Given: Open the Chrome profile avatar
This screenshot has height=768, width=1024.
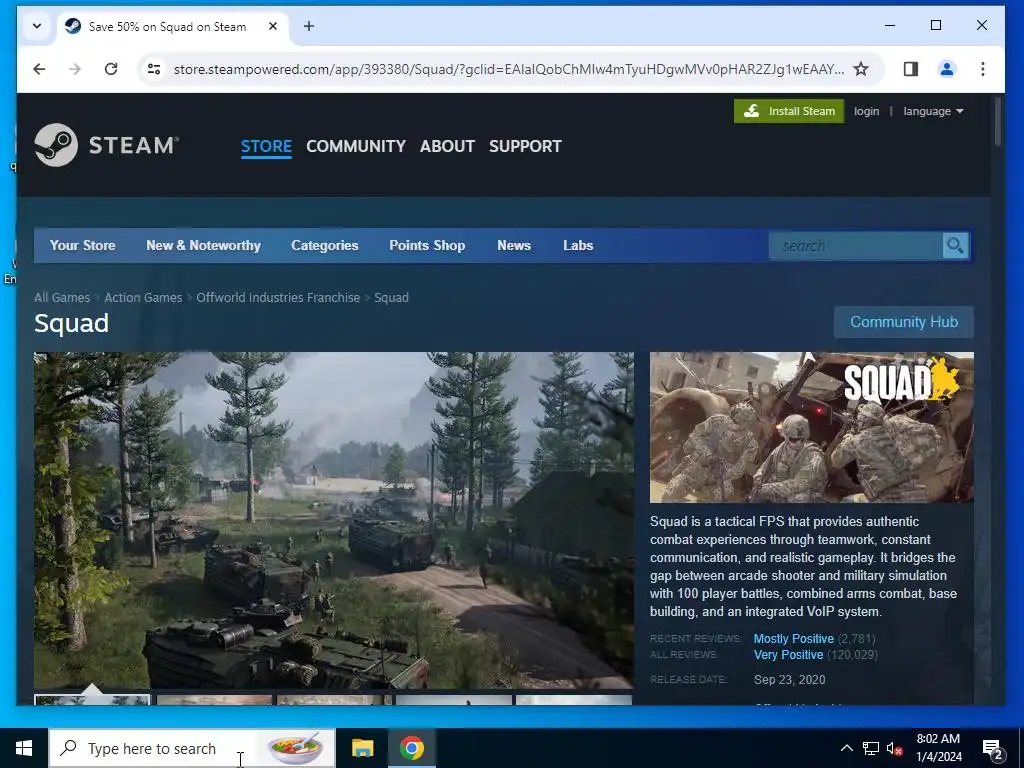Looking at the screenshot, I should [x=946, y=69].
